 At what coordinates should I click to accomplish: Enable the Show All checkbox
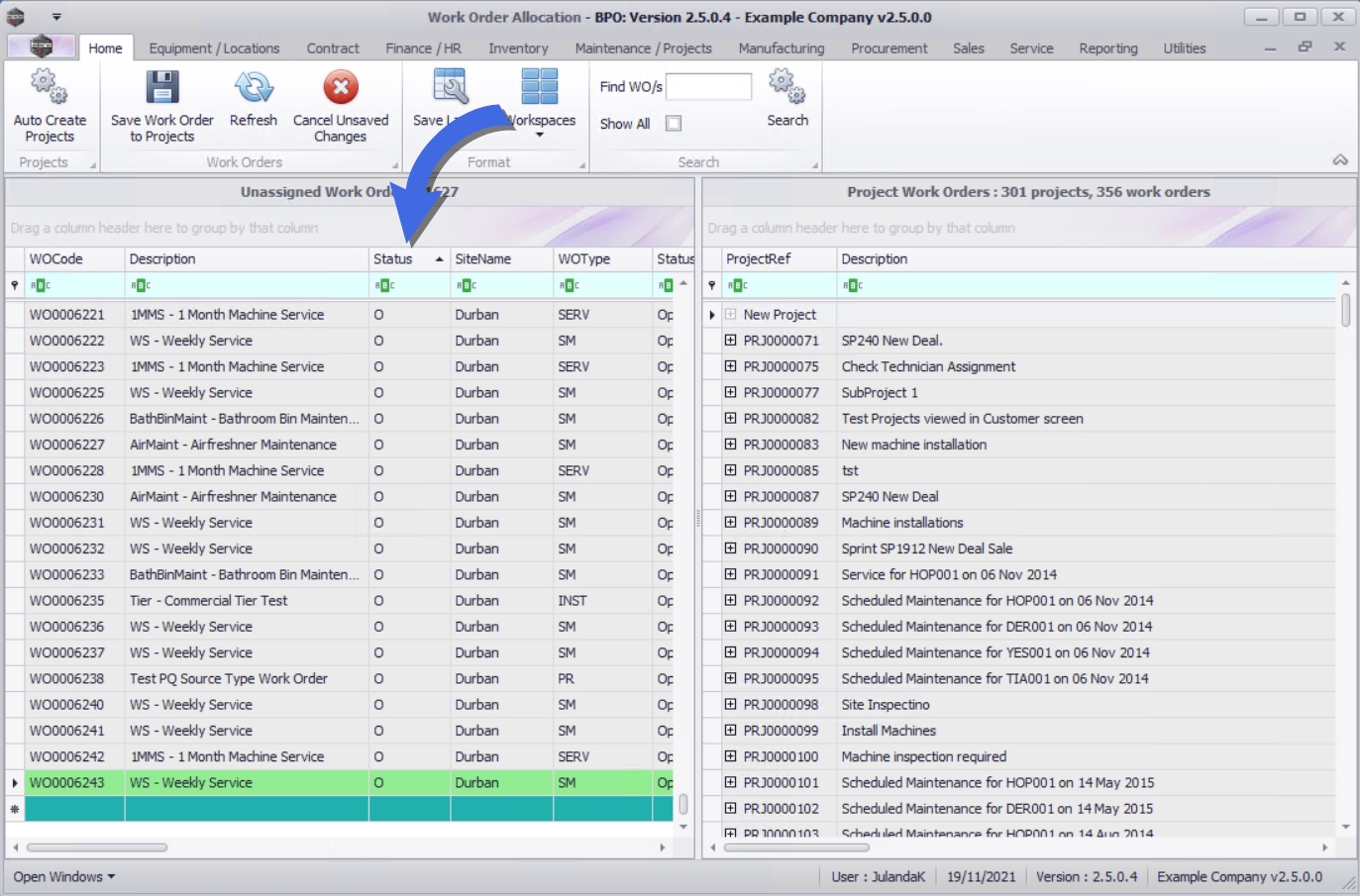click(x=674, y=124)
